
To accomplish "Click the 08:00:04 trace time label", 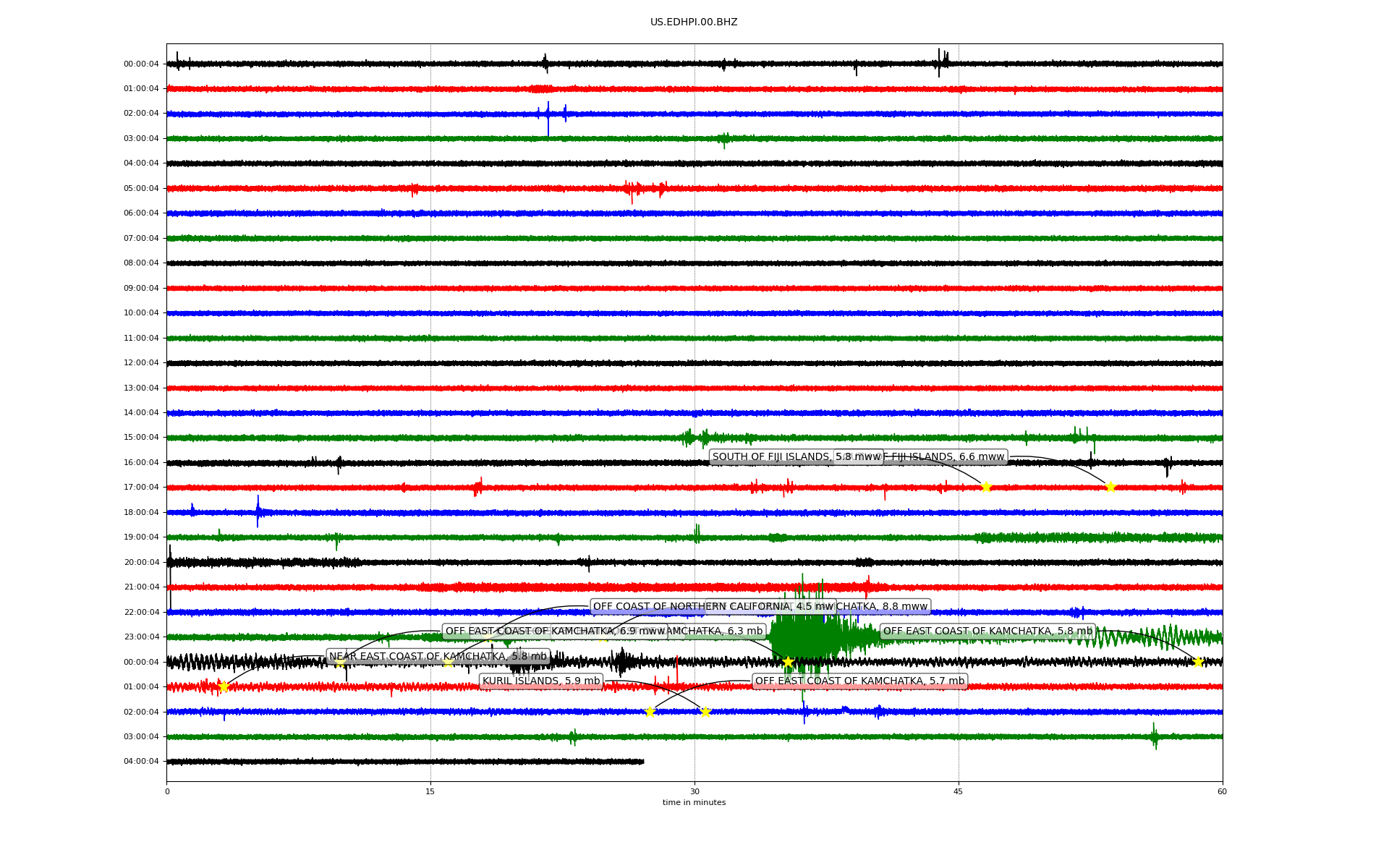I will click(x=141, y=263).
